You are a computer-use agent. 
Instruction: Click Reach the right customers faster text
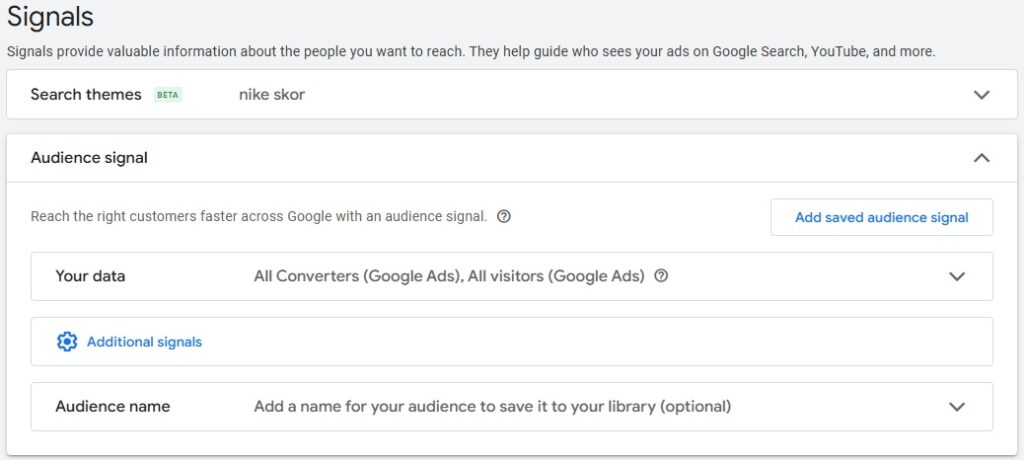coord(259,217)
